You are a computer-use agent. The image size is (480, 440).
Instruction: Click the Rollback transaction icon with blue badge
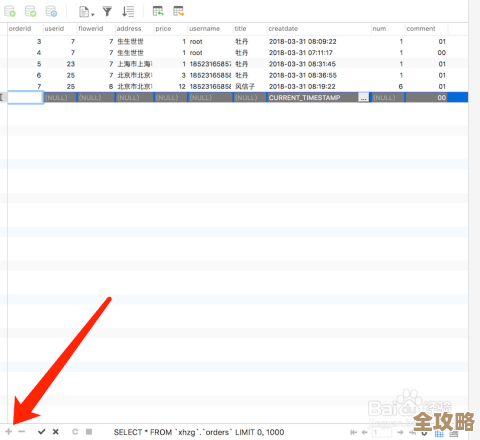51,11
